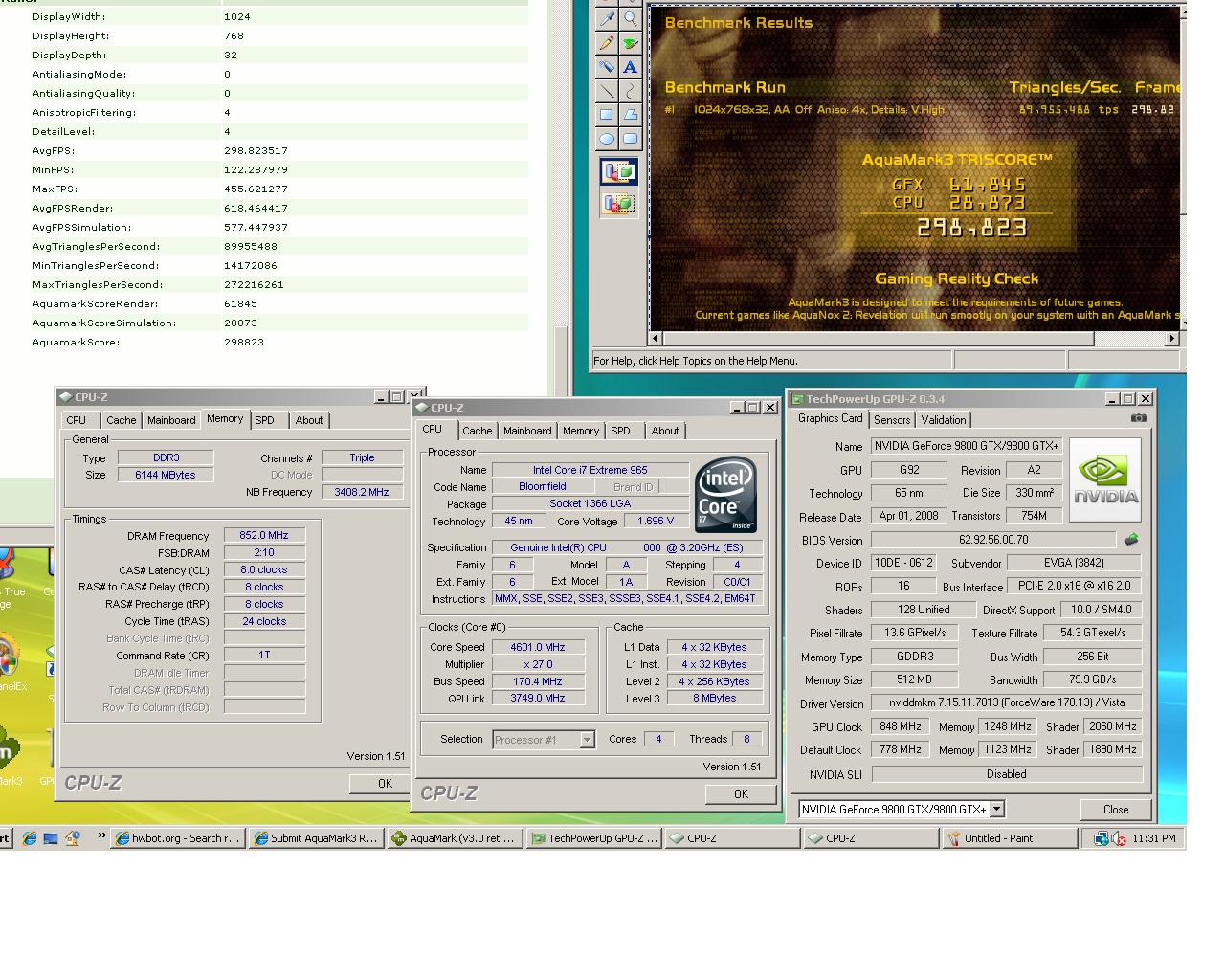Click the GPU-Z screenshot camera icon
Image resolution: width=1225 pixels, height=980 pixels.
tap(1138, 417)
